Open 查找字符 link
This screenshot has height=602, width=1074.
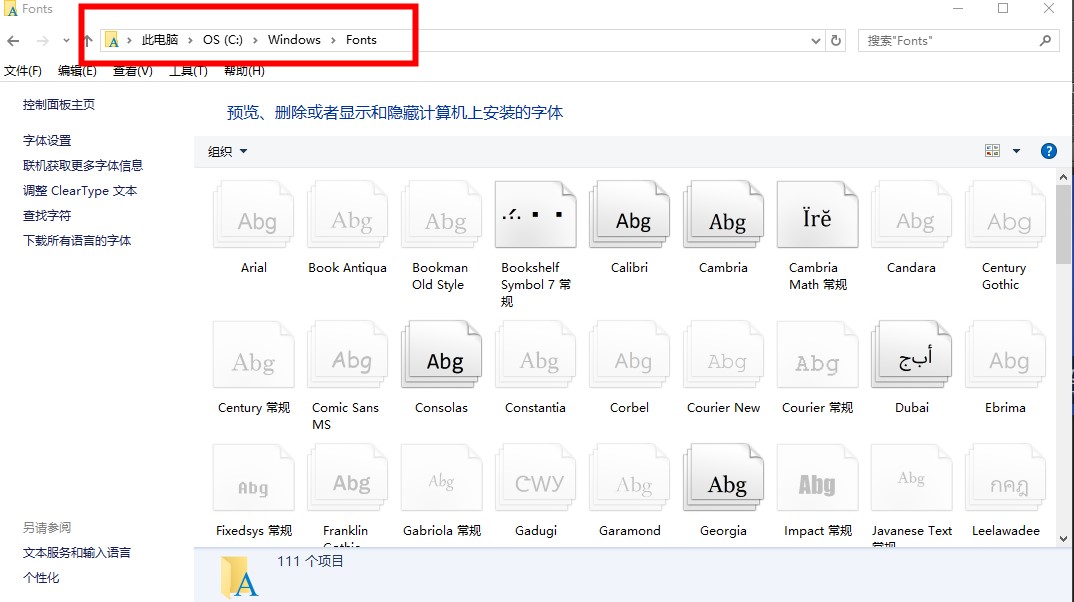(x=47, y=216)
